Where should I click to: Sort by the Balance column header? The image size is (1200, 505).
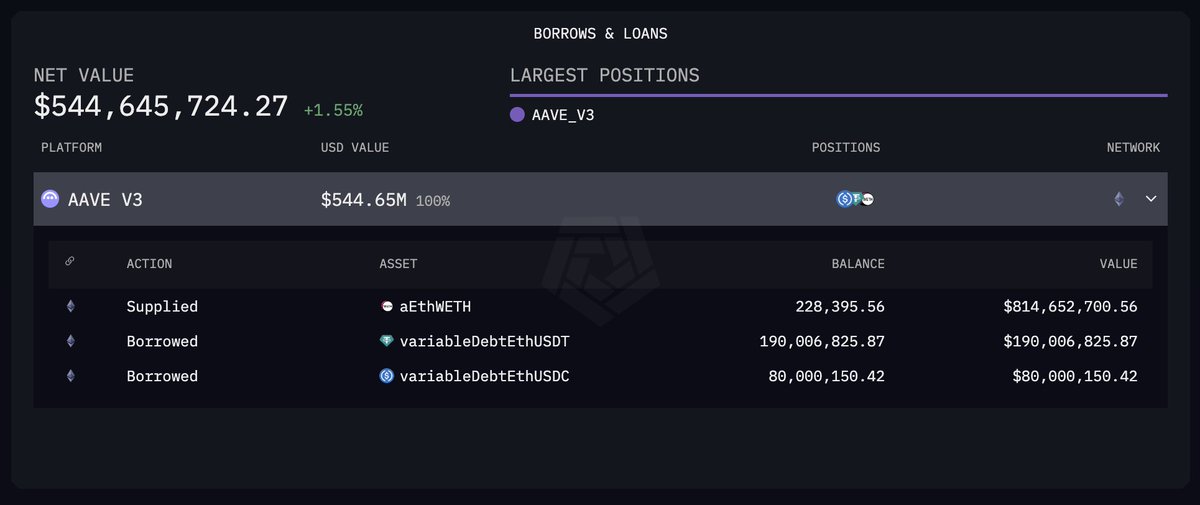click(x=858, y=264)
